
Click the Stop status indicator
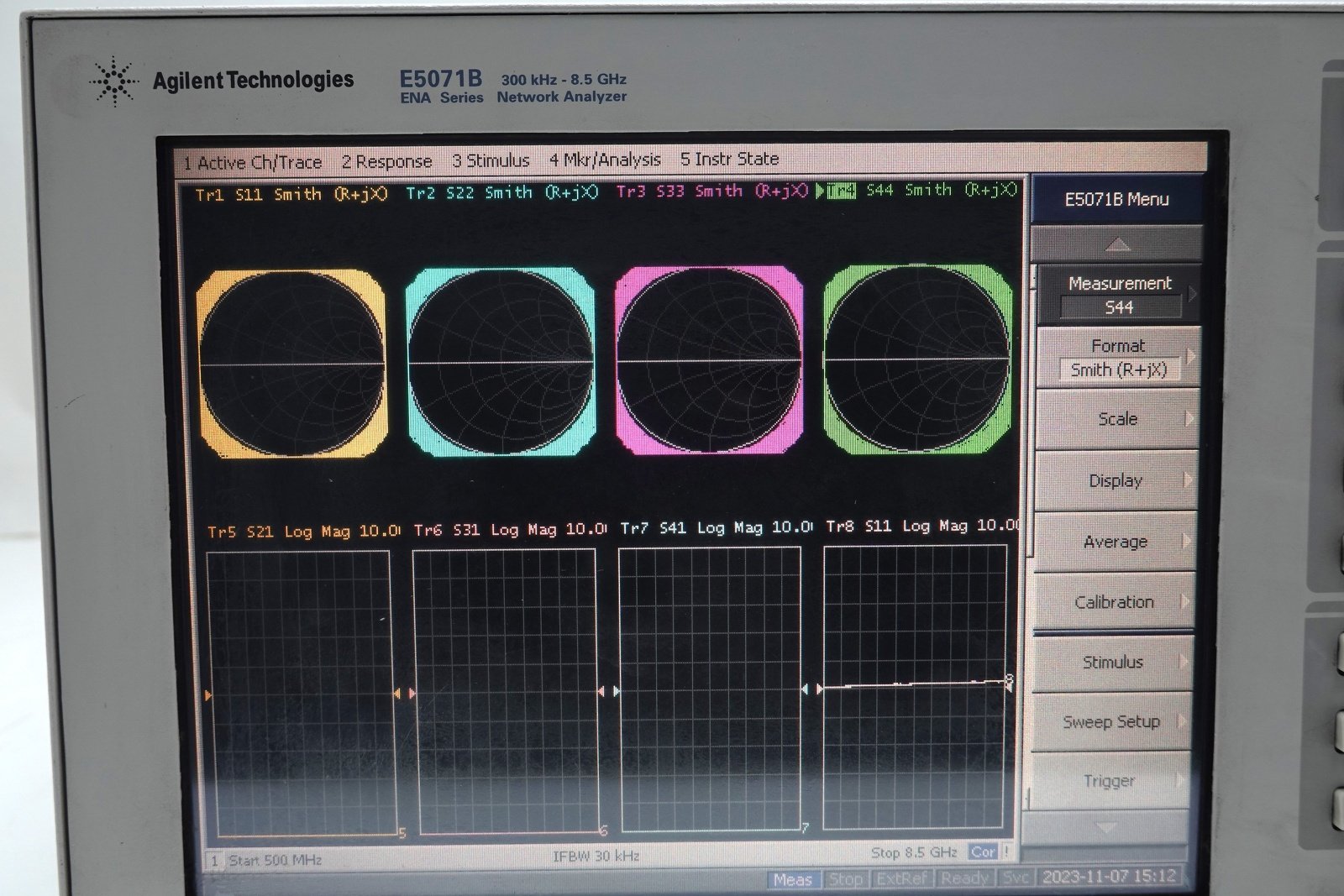tap(845, 879)
